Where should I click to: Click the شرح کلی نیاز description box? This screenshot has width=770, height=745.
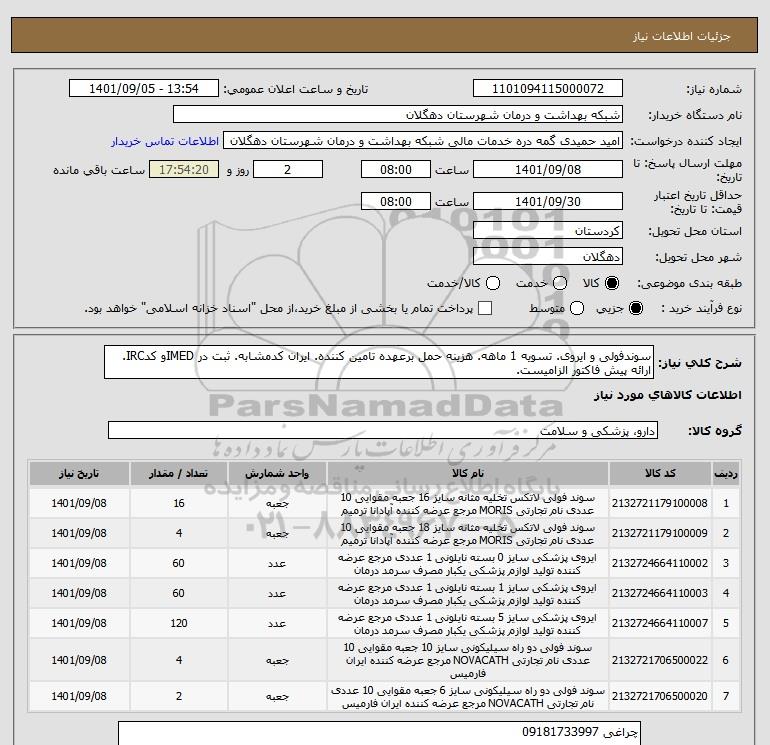tap(379, 362)
